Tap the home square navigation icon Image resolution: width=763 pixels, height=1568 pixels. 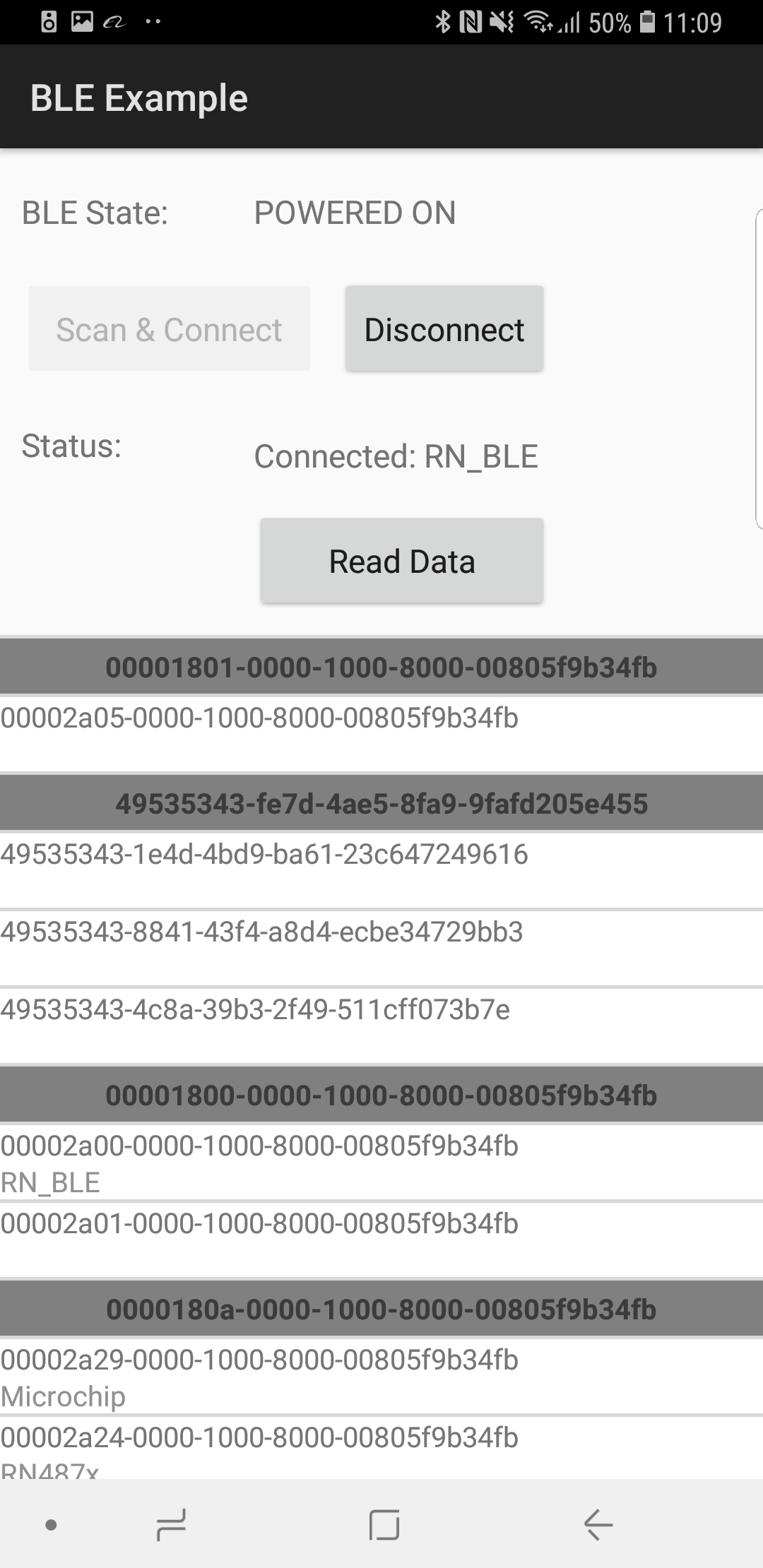[384, 1524]
